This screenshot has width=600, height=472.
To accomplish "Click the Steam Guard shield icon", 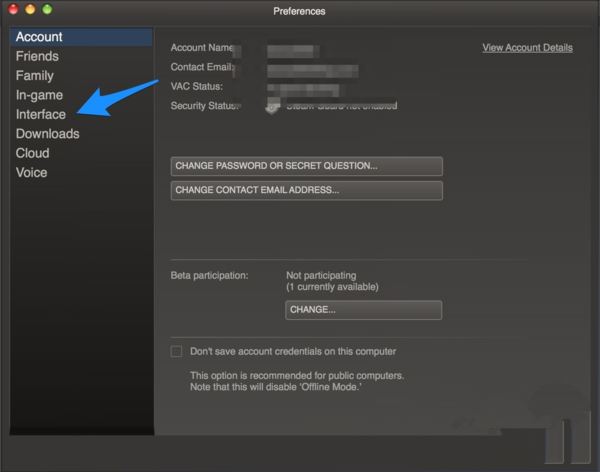I will tap(272, 107).
